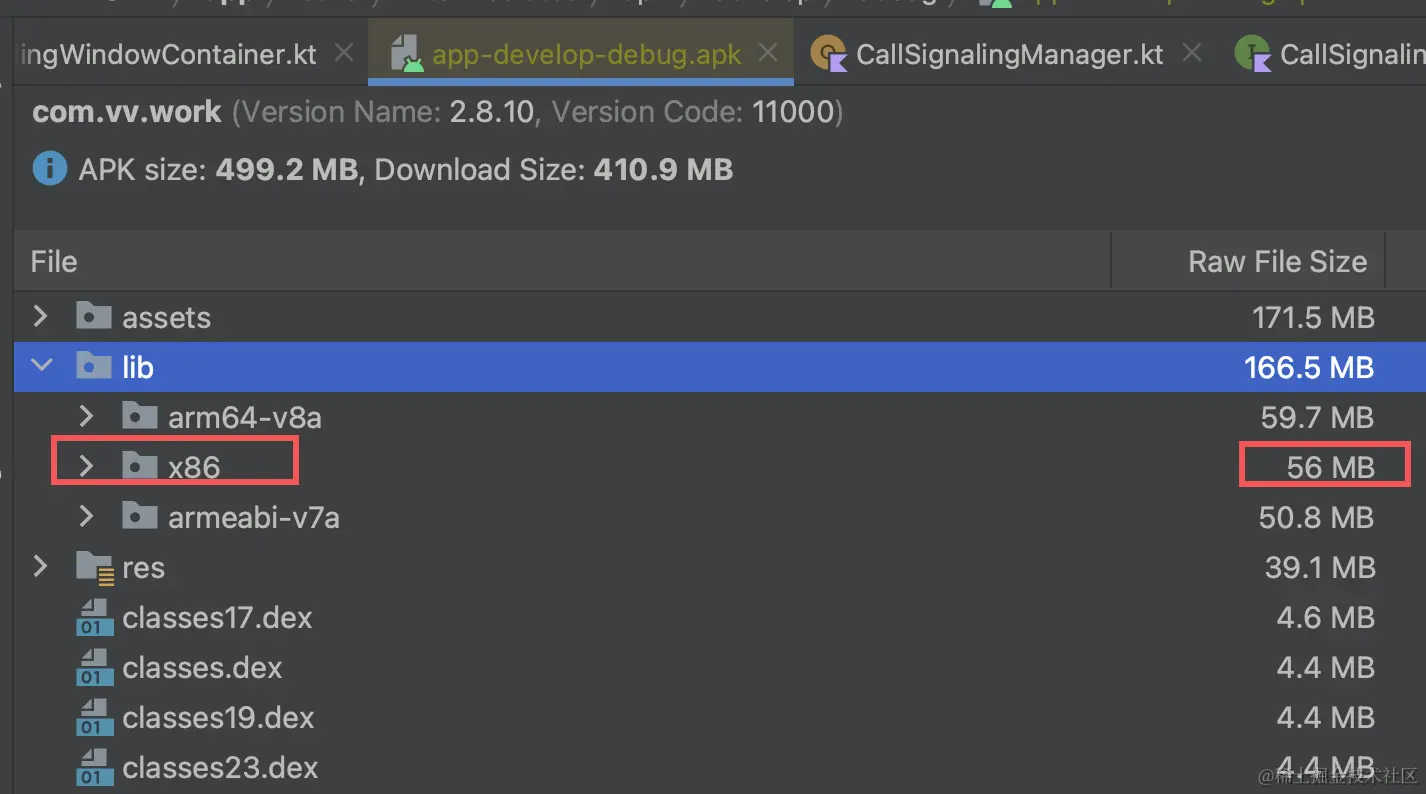
Task: Collapse the lib folder
Action: tap(41, 367)
